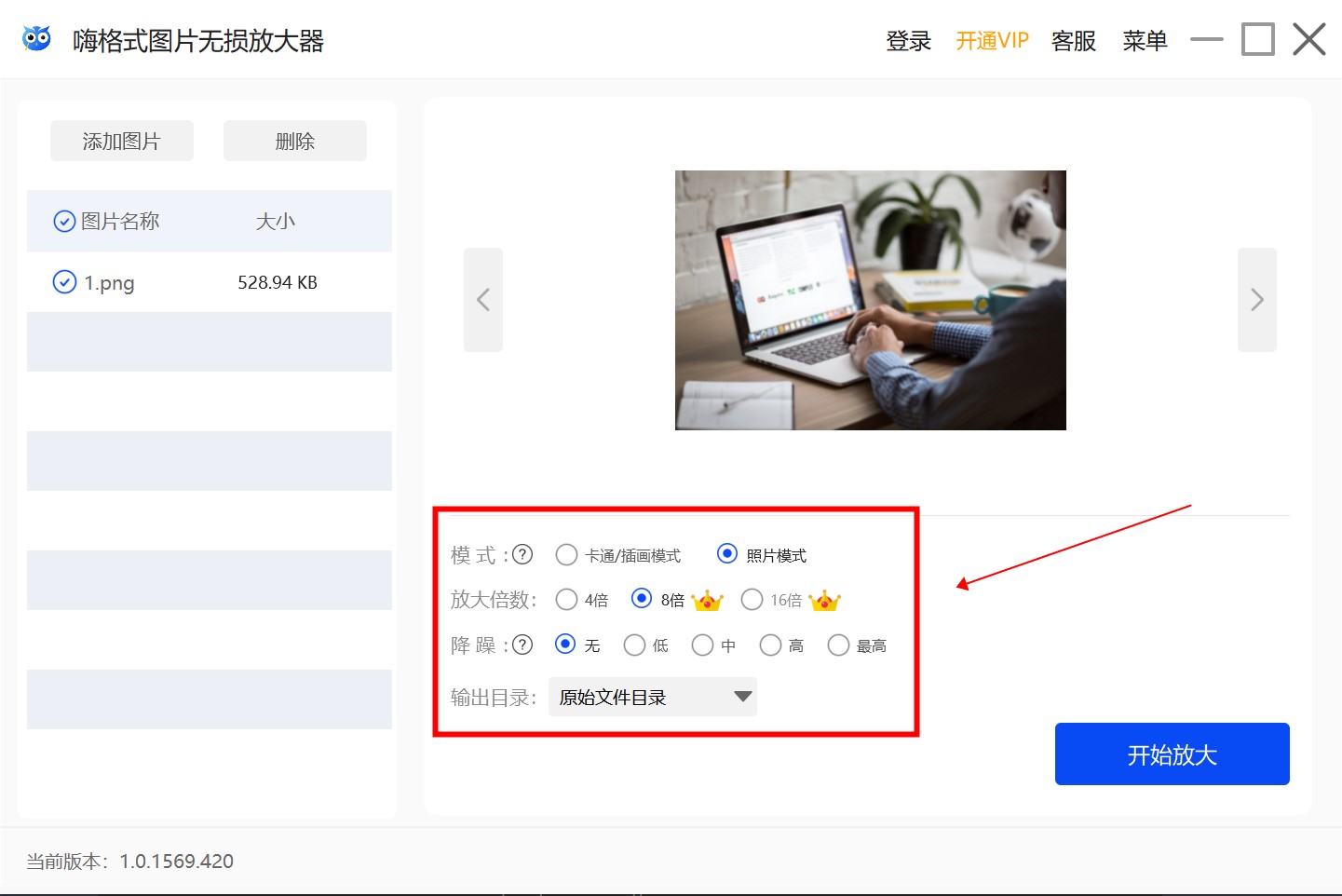Select 最高 noise reduction level
Image resolution: width=1342 pixels, height=896 pixels.
pyautogui.click(x=838, y=645)
